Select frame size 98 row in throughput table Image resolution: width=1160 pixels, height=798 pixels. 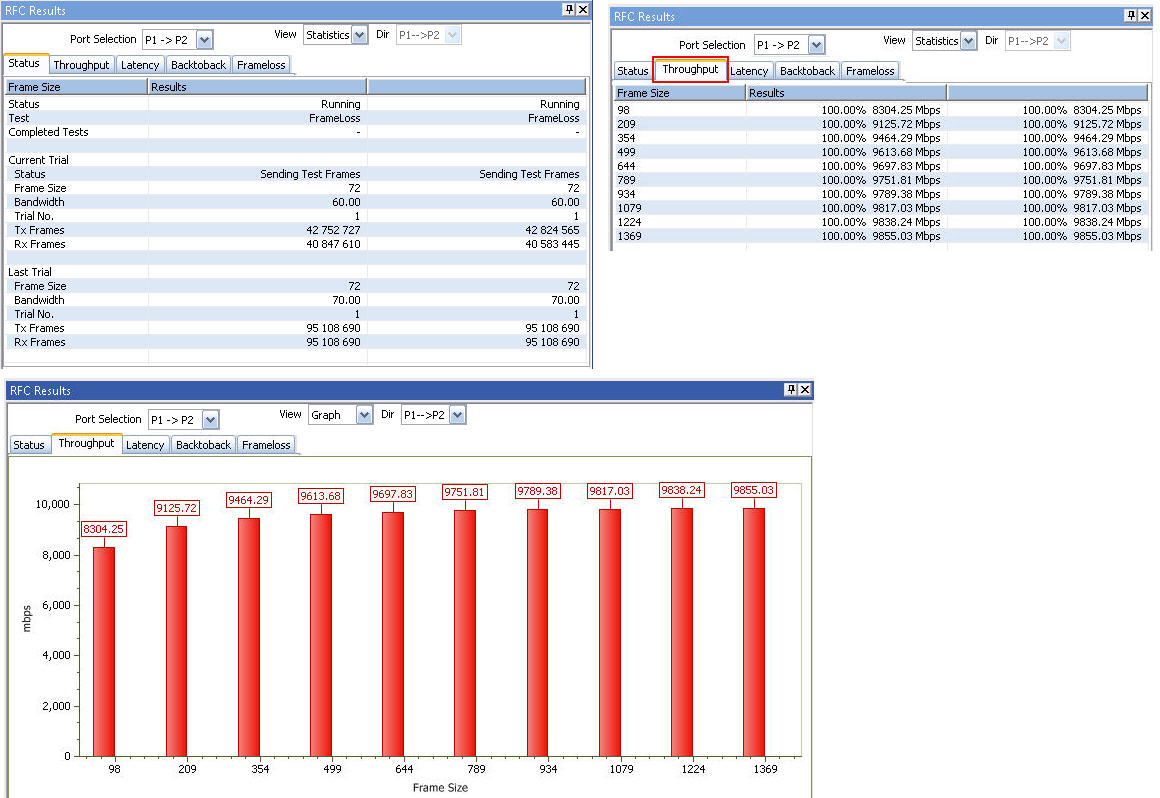[x=880, y=110]
